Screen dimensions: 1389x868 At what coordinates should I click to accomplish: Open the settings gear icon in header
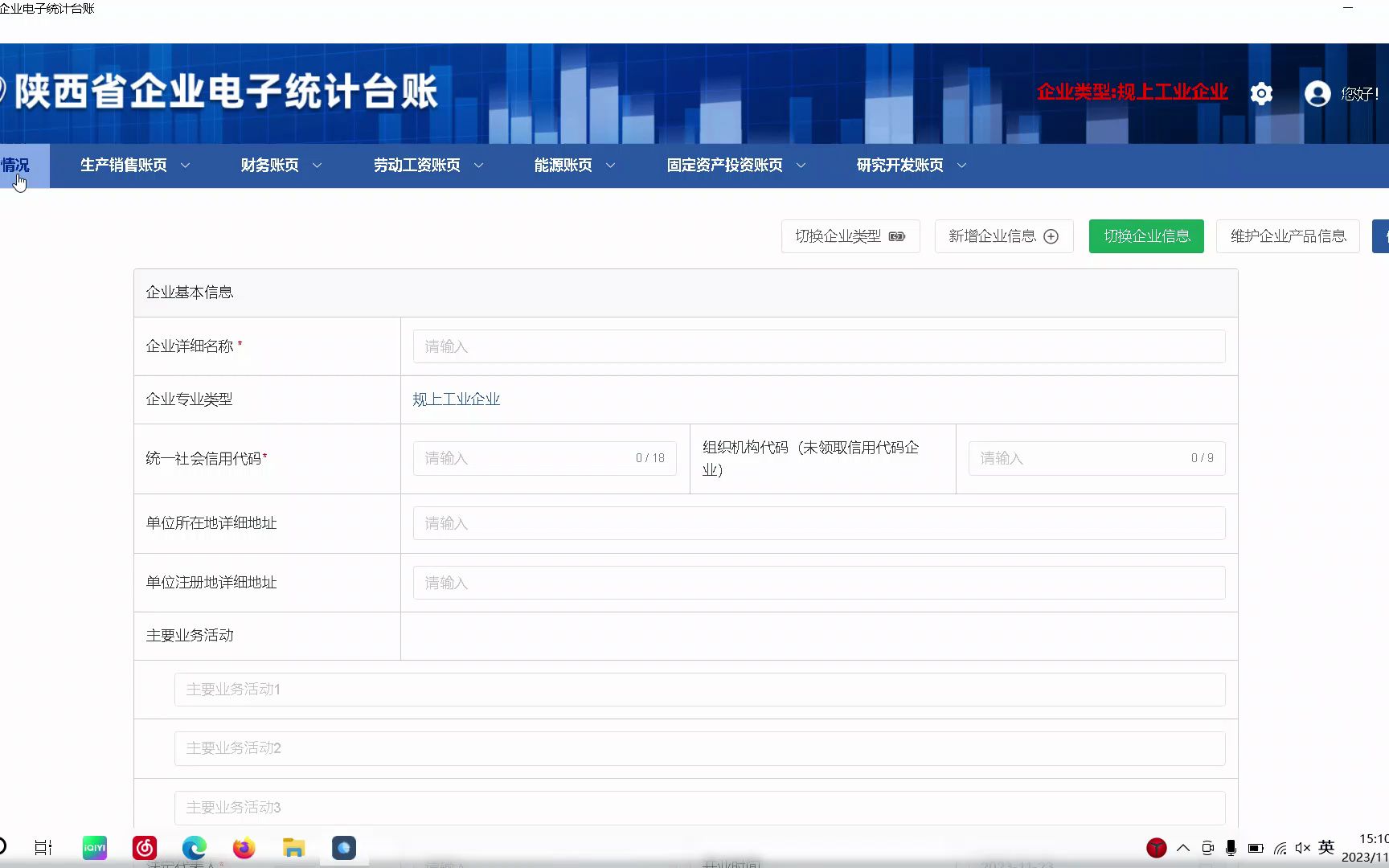tap(1261, 94)
